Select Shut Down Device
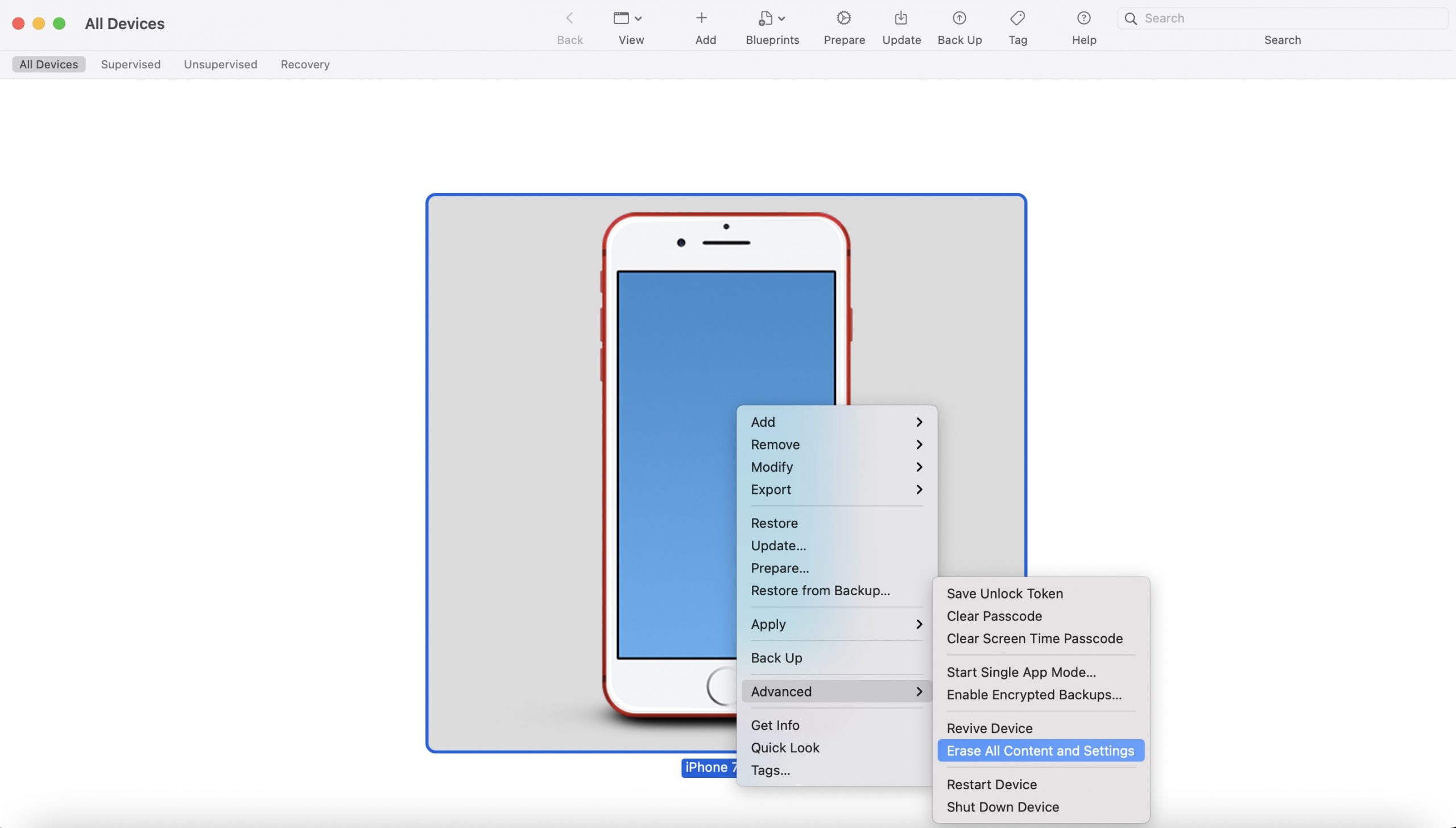Screen dimensions: 1456x828 [x=1041, y=807]
